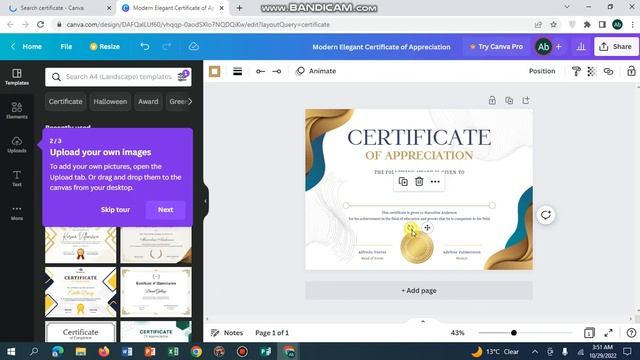Click the Resize button
The height and width of the screenshot is (360, 640).
click(x=104, y=47)
